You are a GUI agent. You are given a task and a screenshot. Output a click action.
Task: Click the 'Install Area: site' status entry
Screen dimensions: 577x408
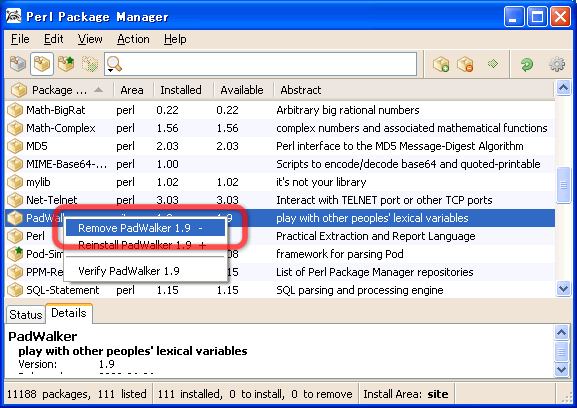pyautogui.click(x=406, y=394)
